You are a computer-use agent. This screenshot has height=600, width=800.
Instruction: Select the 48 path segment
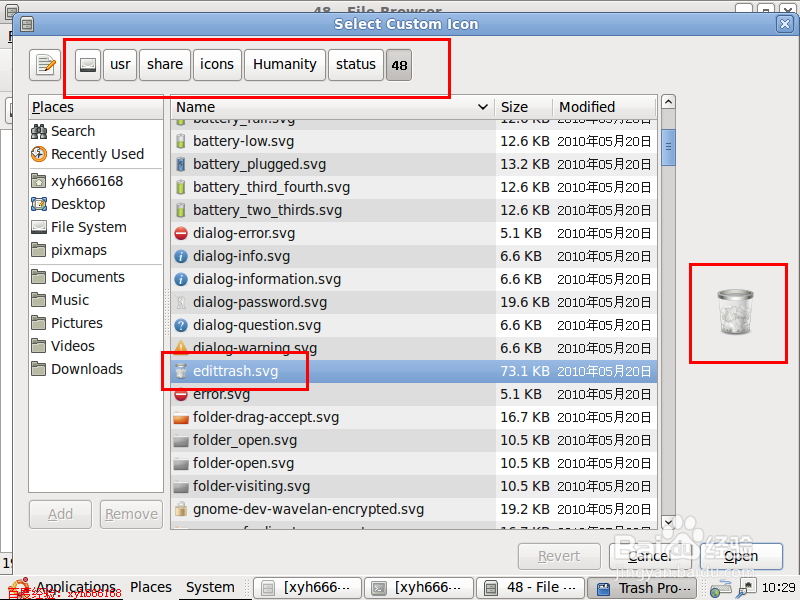pos(399,65)
